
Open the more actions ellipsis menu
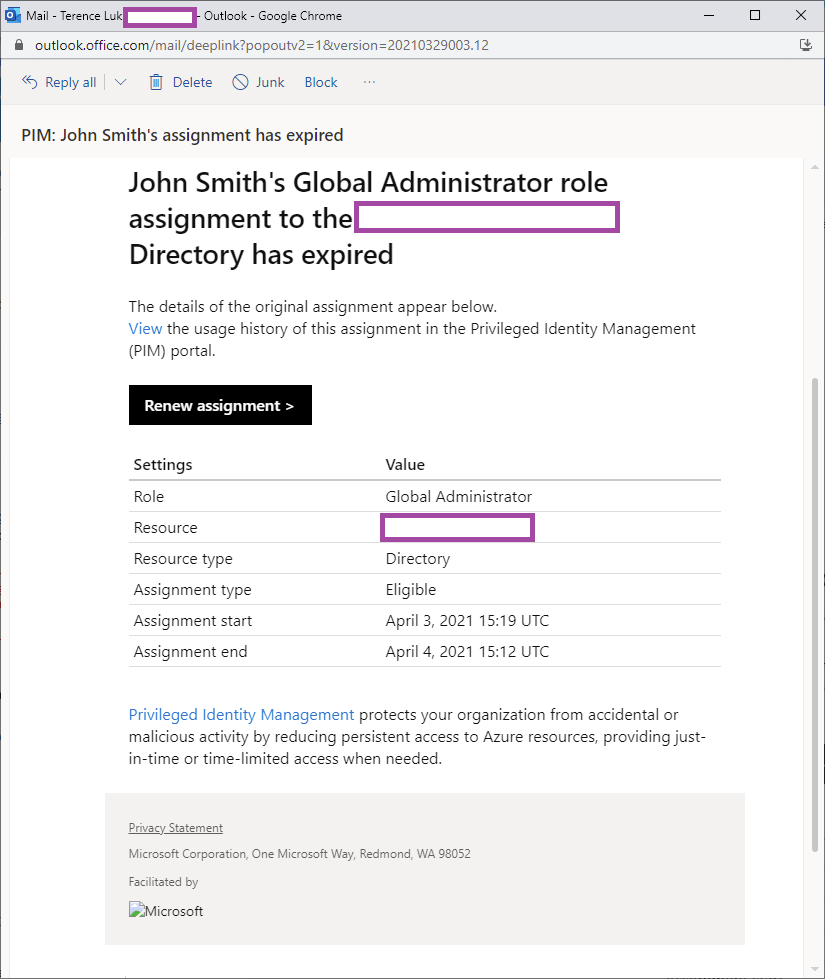point(370,82)
